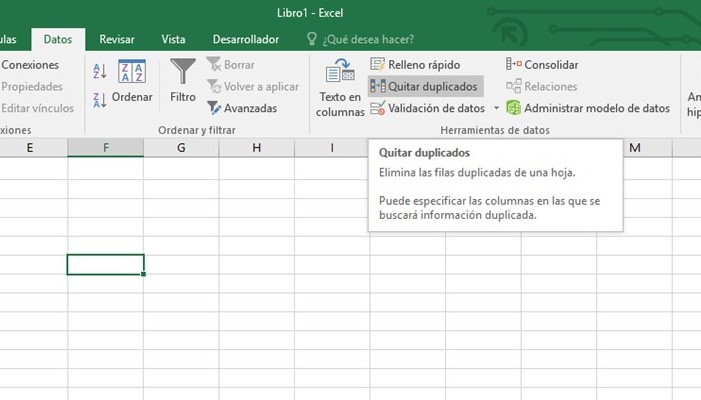Open the Desarrollador ribbon tab
The width and height of the screenshot is (701, 400).
(245, 39)
